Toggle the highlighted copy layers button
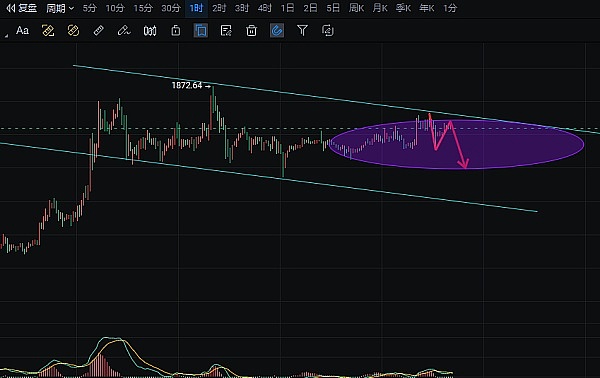This screenshot has height=378, width=600. click(x=201, y=30)
